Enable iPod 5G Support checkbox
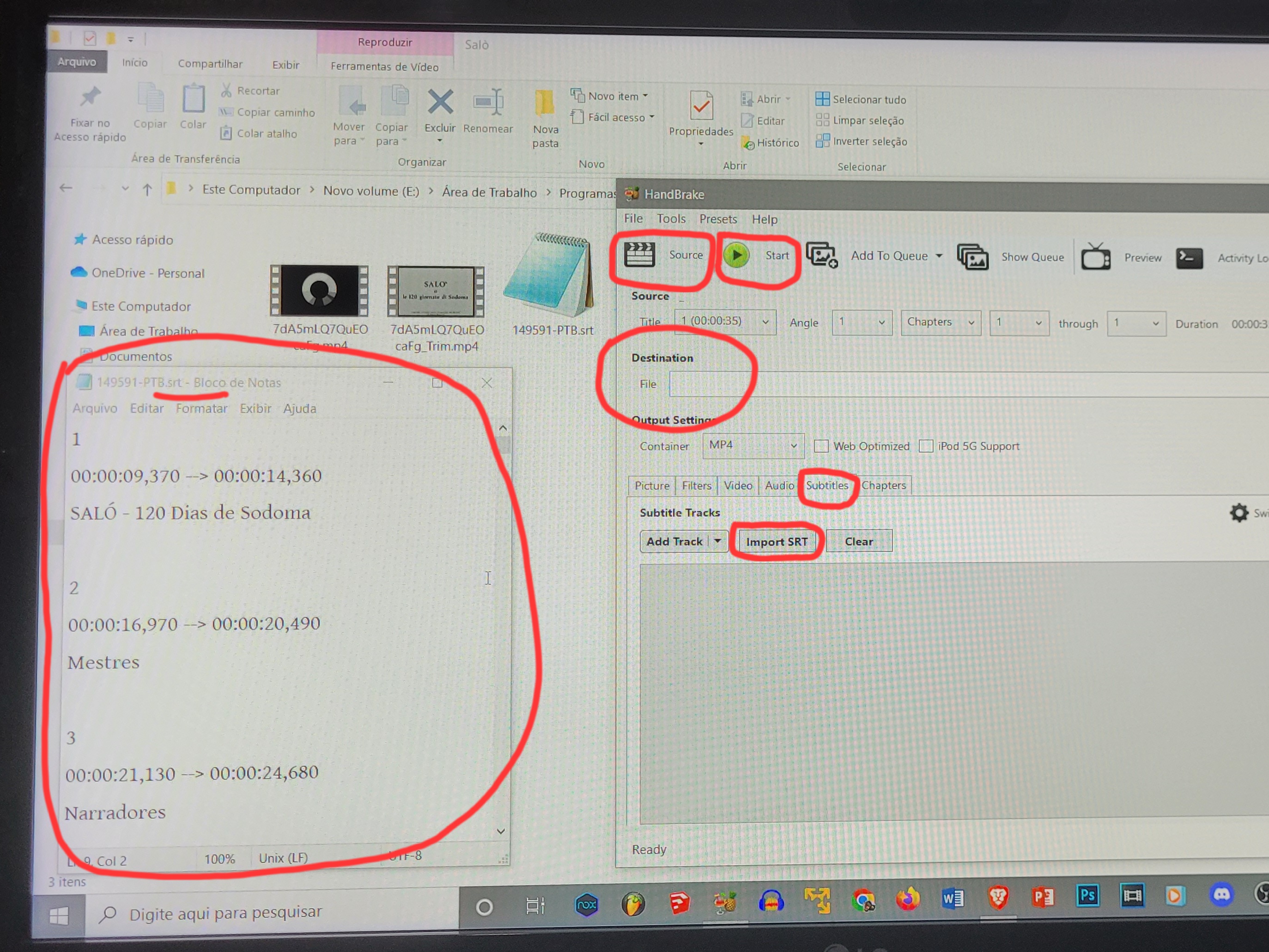Screen dimensions: 1269x952 tap(925, 446)
